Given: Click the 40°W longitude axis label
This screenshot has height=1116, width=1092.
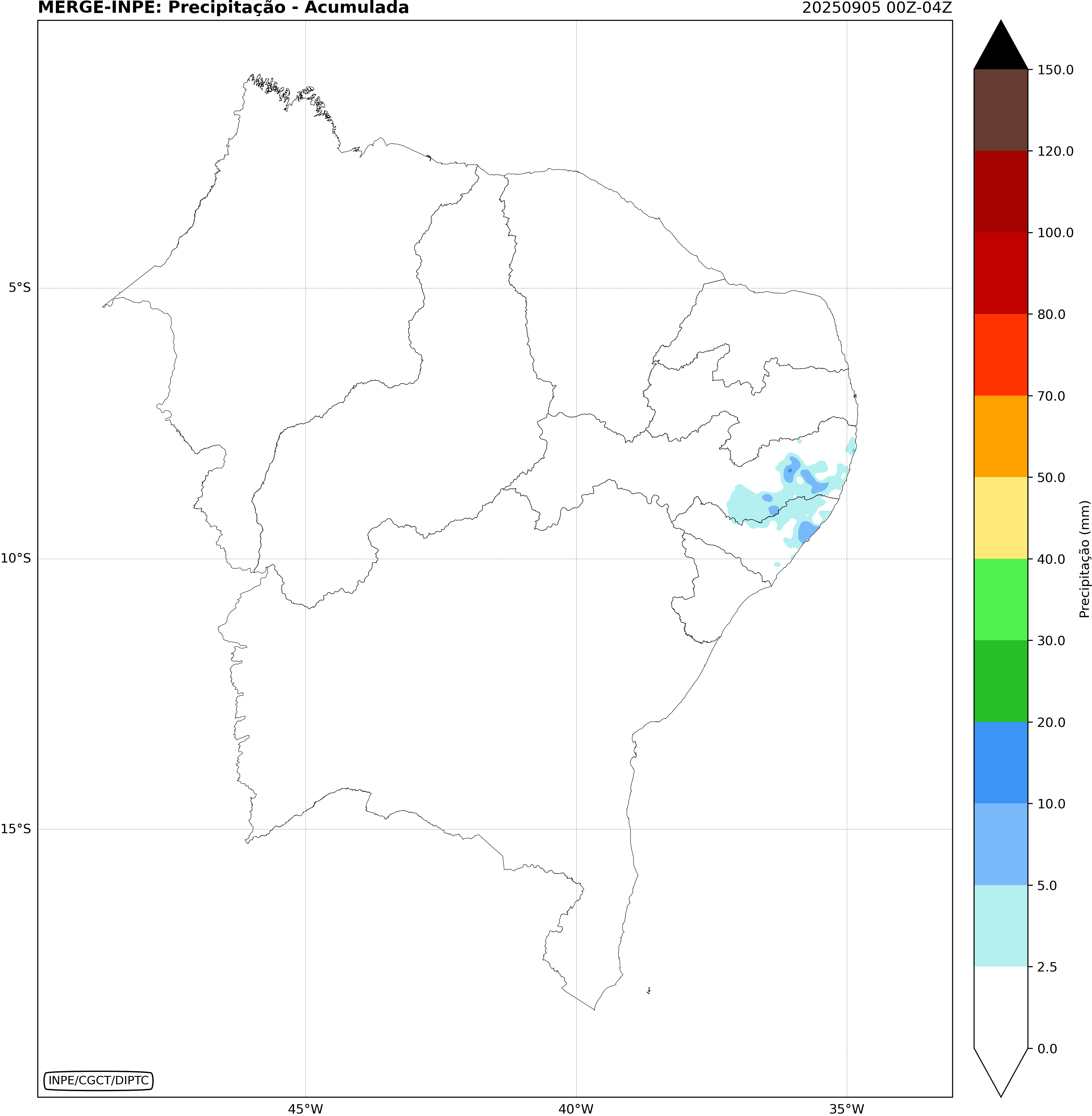Looking at the screenshot, I should tap(576, 1109).
